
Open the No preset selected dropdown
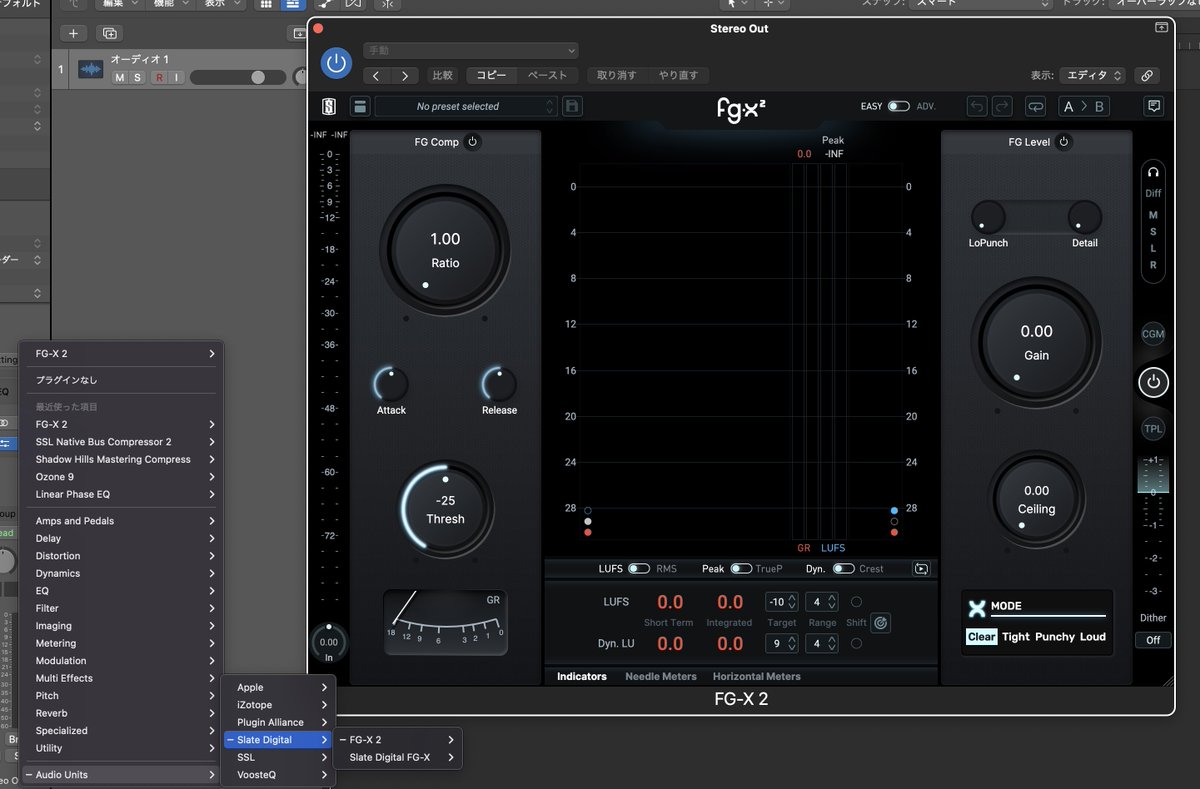tap(466, 106)
